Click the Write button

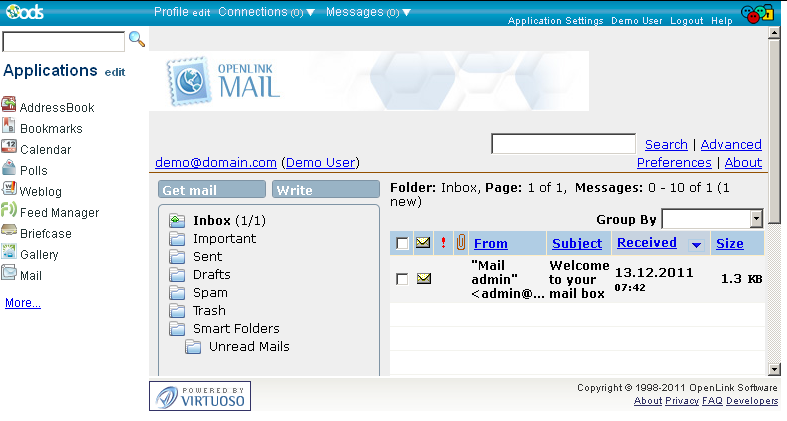tap(325, 190)
